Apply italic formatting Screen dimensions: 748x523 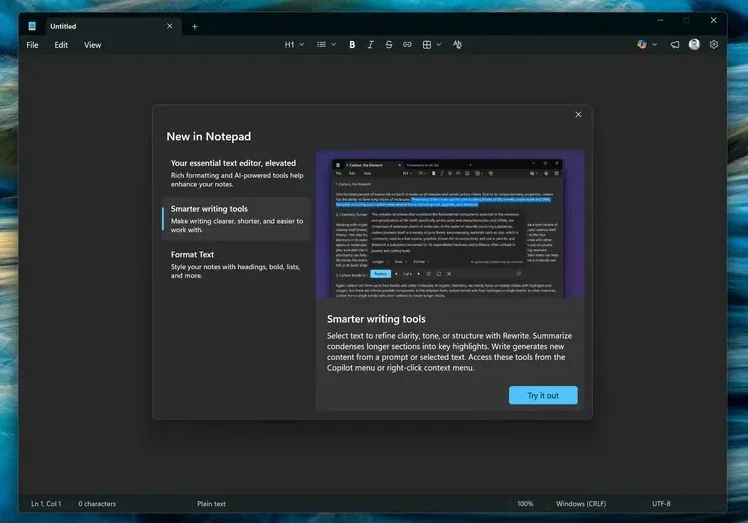pos(370,44)
